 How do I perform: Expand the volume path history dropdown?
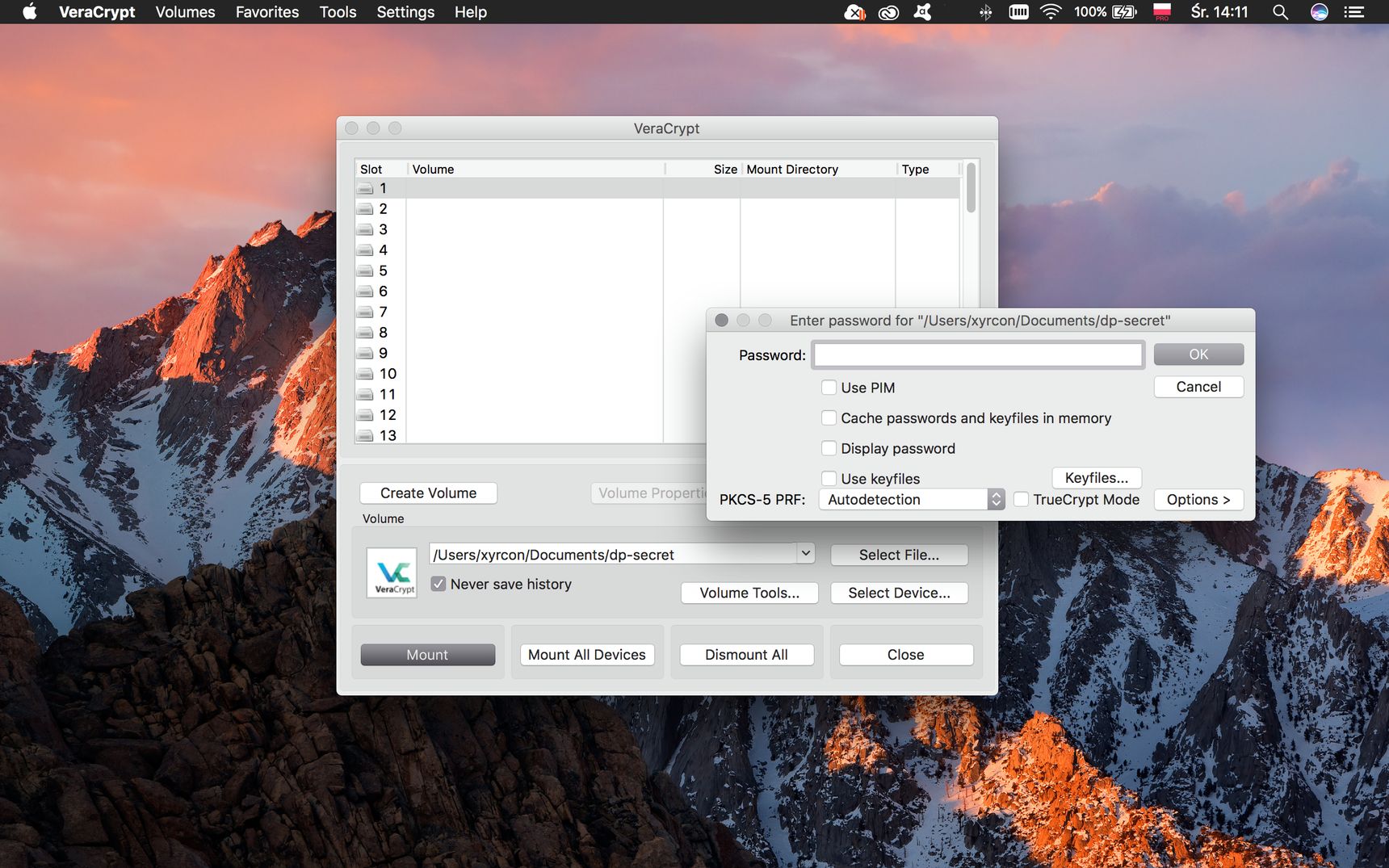(x=805, y=553)
